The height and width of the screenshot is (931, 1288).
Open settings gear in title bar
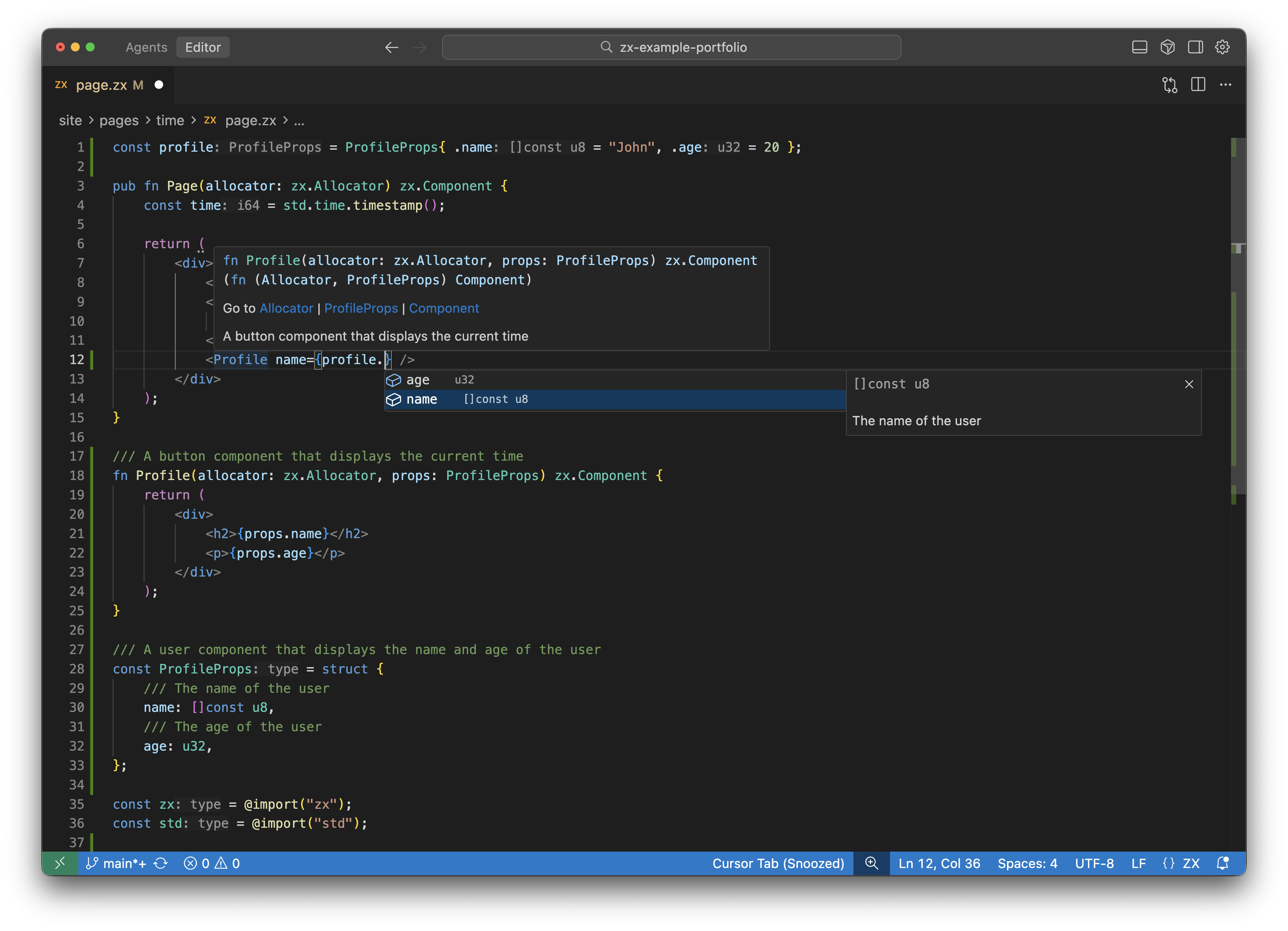[x=1222, y=47]
